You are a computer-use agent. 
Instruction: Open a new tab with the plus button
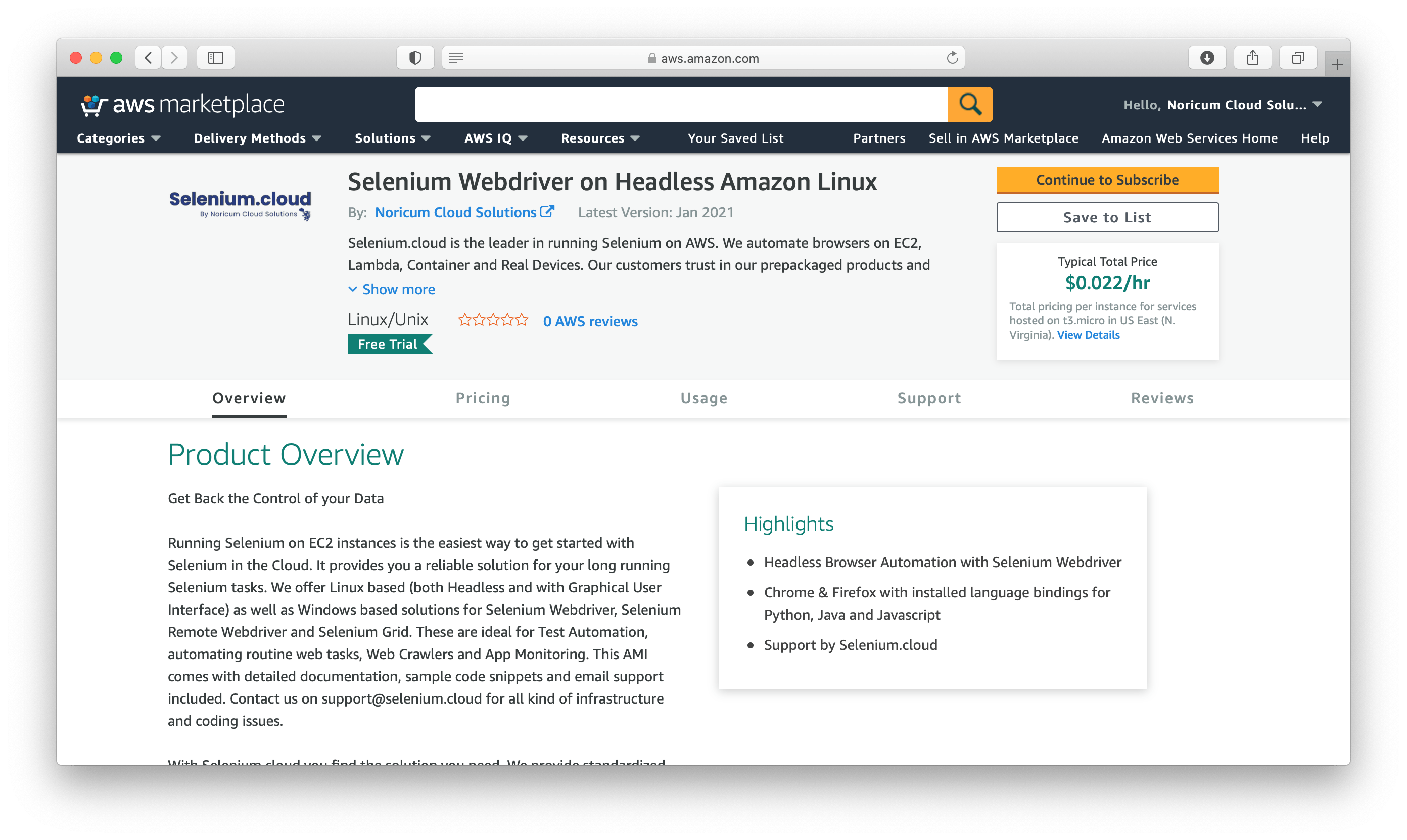(x=1337, y=65)
